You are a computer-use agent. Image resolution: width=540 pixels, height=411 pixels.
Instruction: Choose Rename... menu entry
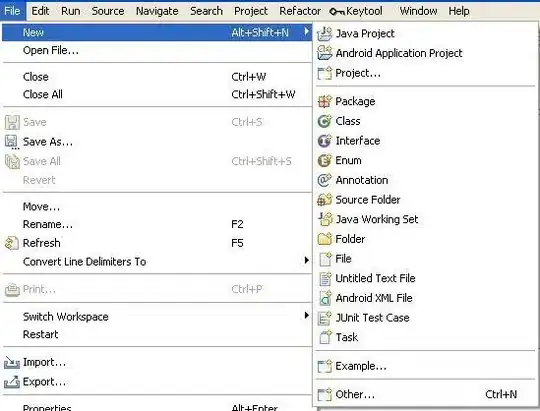coord(157,225)
